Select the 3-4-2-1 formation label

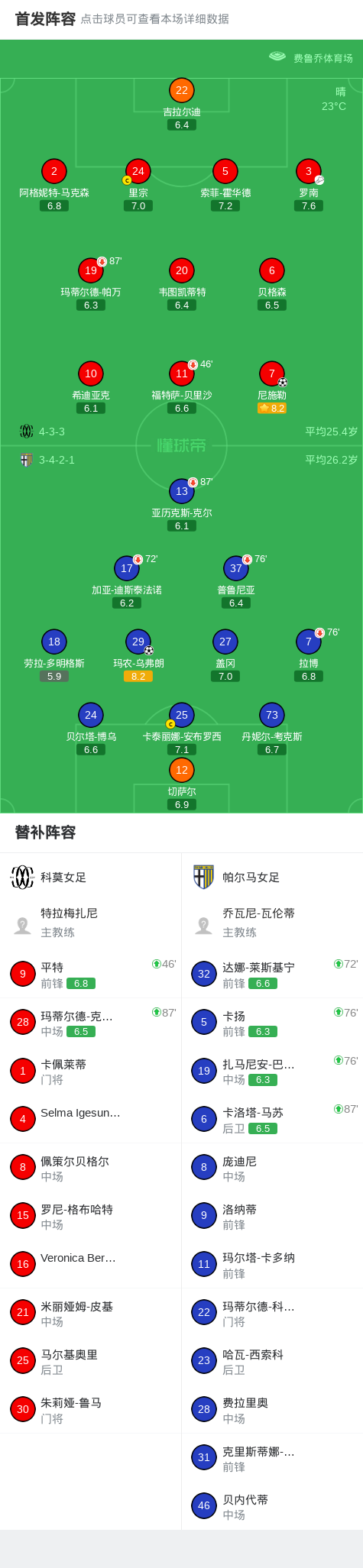click(57, 460)
